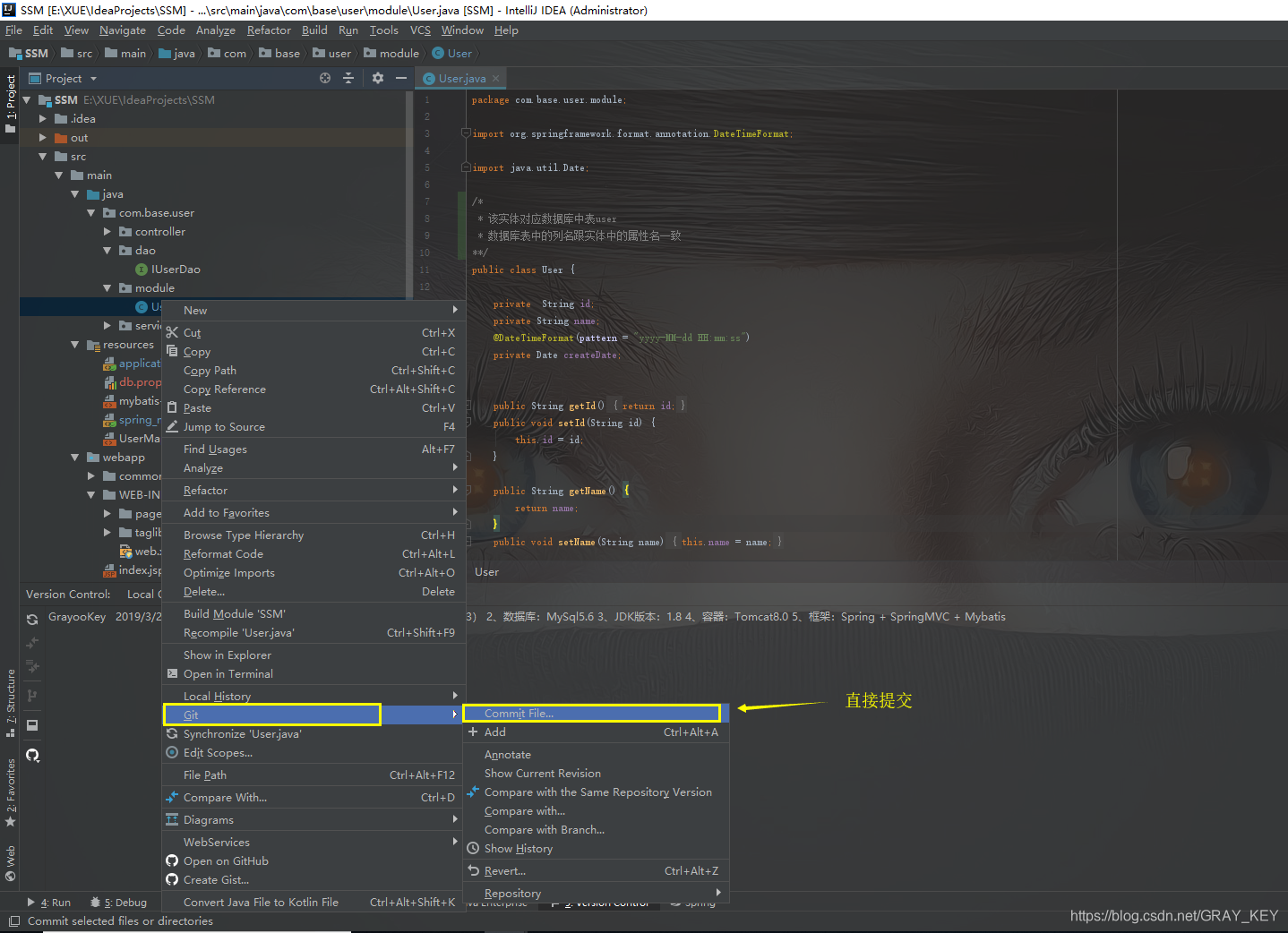1288x933 pixels.
Task: Select Reformat Code in context menu
Action: pyautogui.click(x=313, y=553)
